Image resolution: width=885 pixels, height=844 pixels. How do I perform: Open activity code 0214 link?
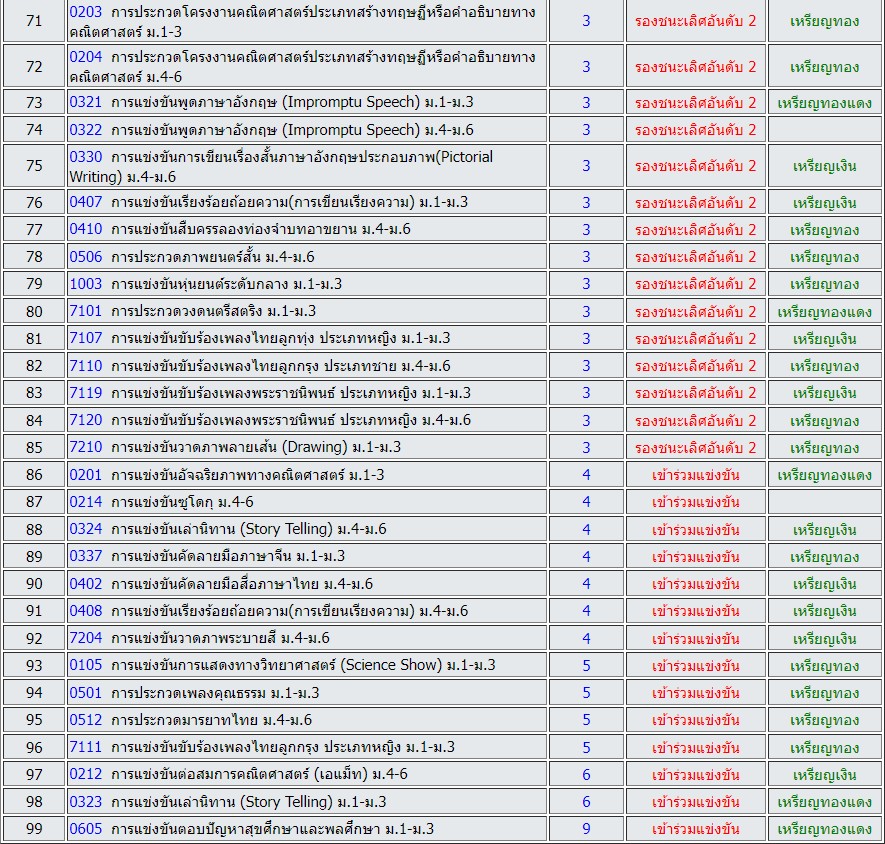coord(85,502)
